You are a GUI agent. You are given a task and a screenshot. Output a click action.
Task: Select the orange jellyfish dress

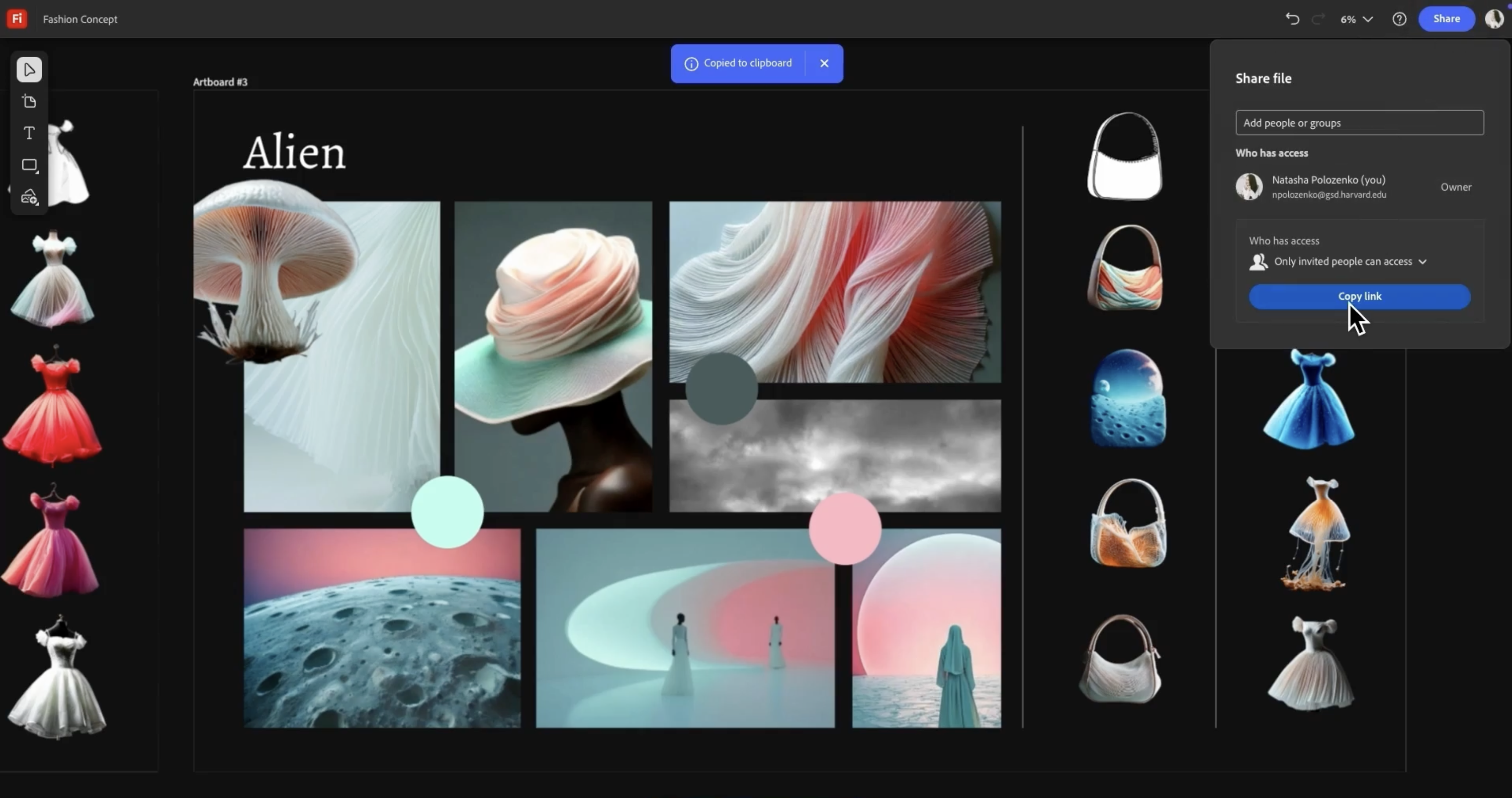(1315, 533)
